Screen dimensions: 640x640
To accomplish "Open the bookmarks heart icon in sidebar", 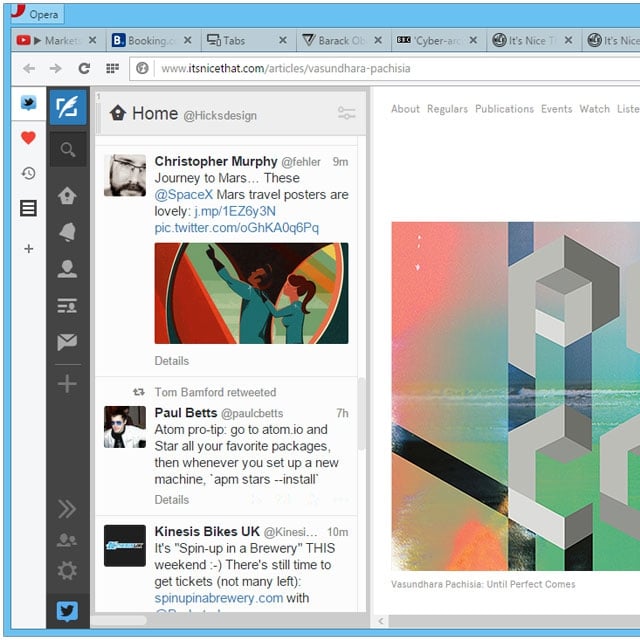I will tap(28, 138).
